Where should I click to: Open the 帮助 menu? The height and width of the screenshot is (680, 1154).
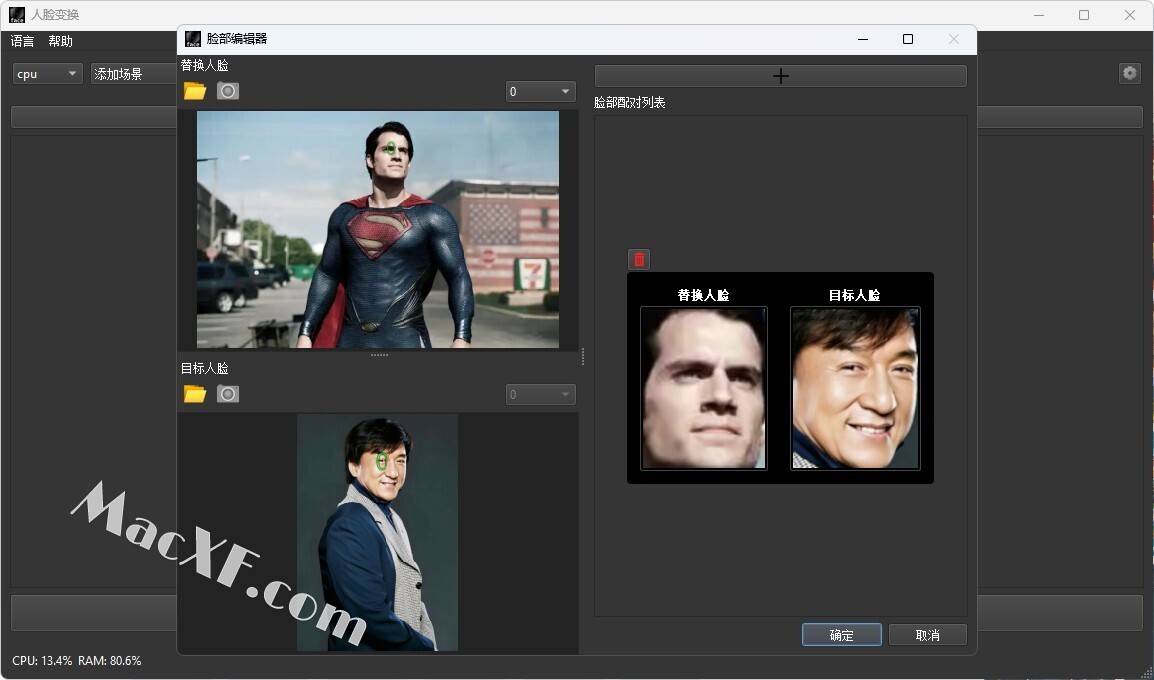tap(60, 41)
